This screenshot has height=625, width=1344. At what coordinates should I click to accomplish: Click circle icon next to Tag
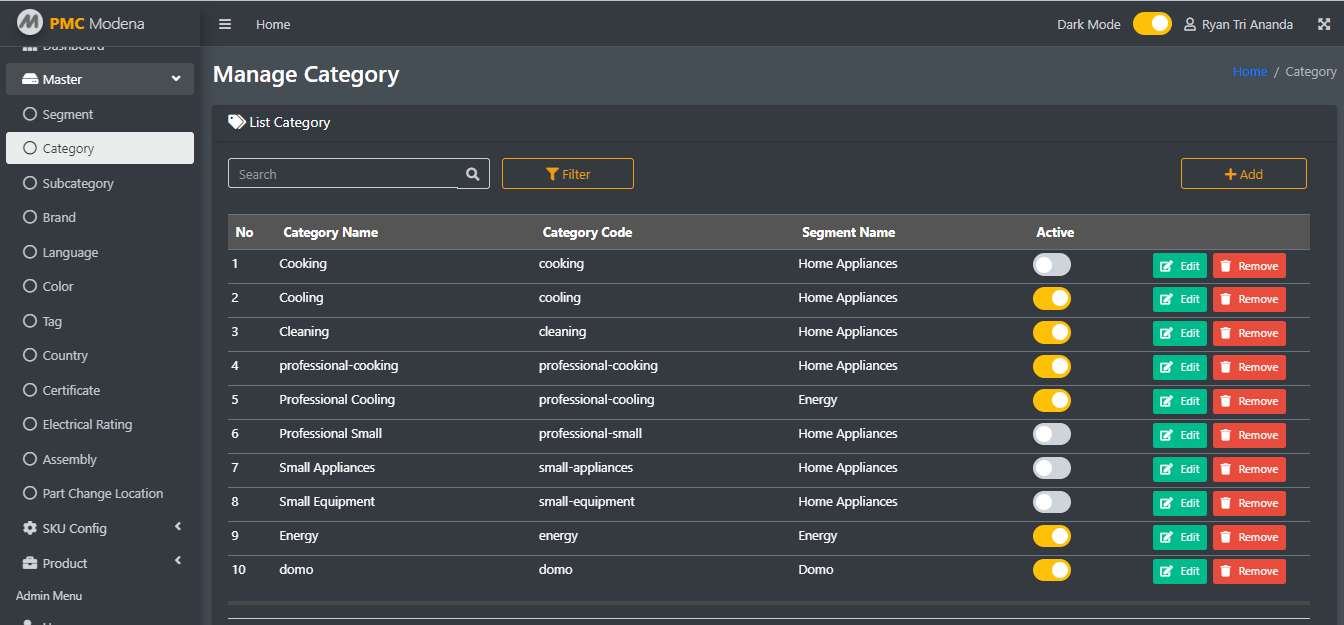30,321
